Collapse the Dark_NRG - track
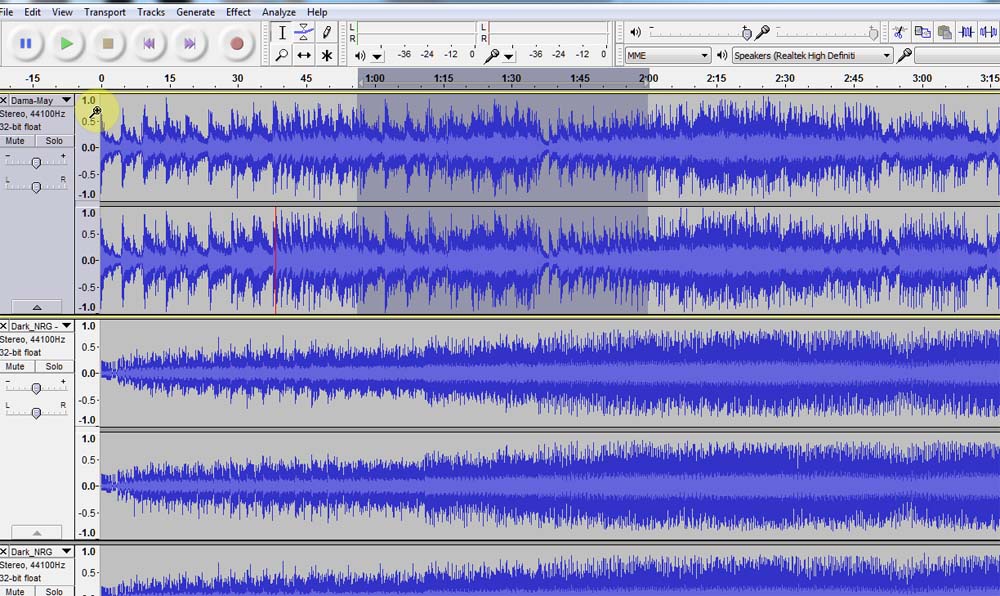1000x596 pixels. (37, 532)
